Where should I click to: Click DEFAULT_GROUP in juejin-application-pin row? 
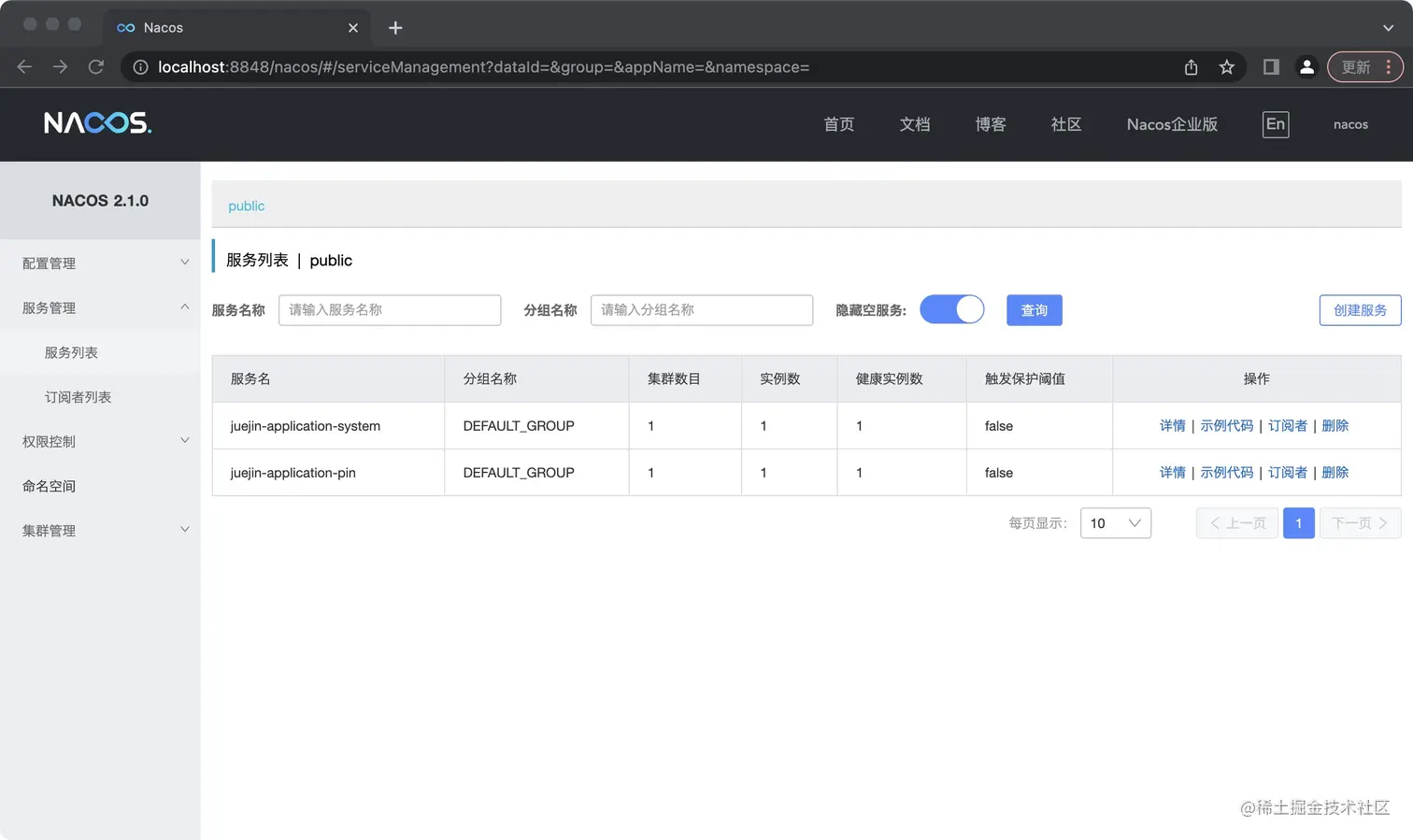[x=519, y=473]
